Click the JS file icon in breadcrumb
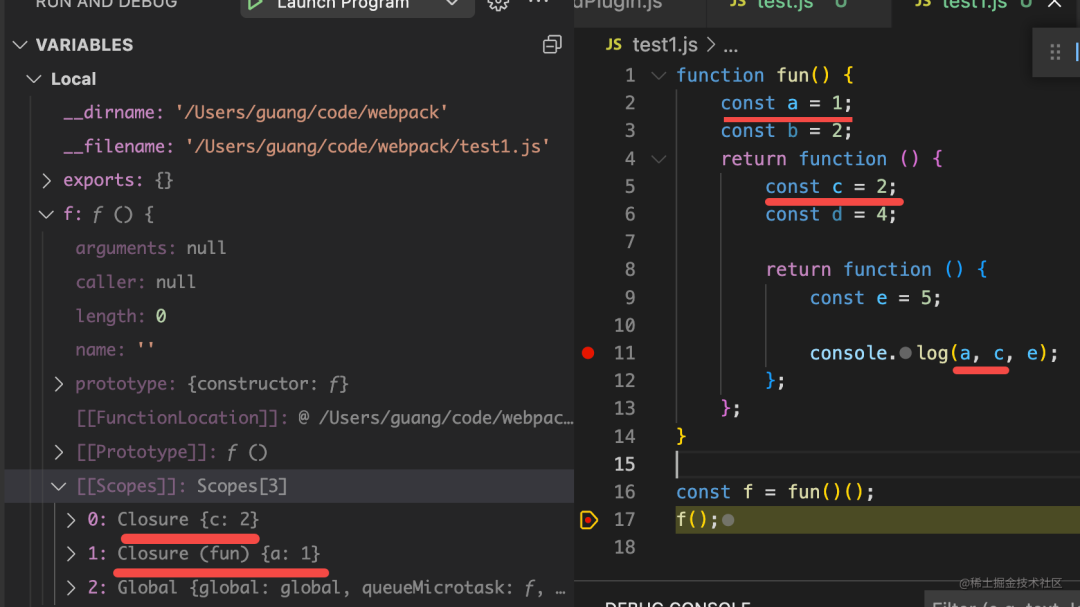The width and height of the screenshot is (1080, 607). click(614, 45)
